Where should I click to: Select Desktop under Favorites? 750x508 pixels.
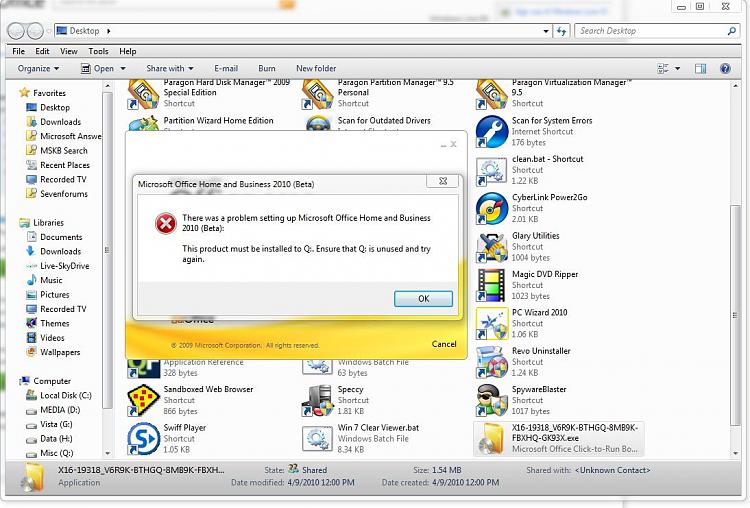(55, 107)
